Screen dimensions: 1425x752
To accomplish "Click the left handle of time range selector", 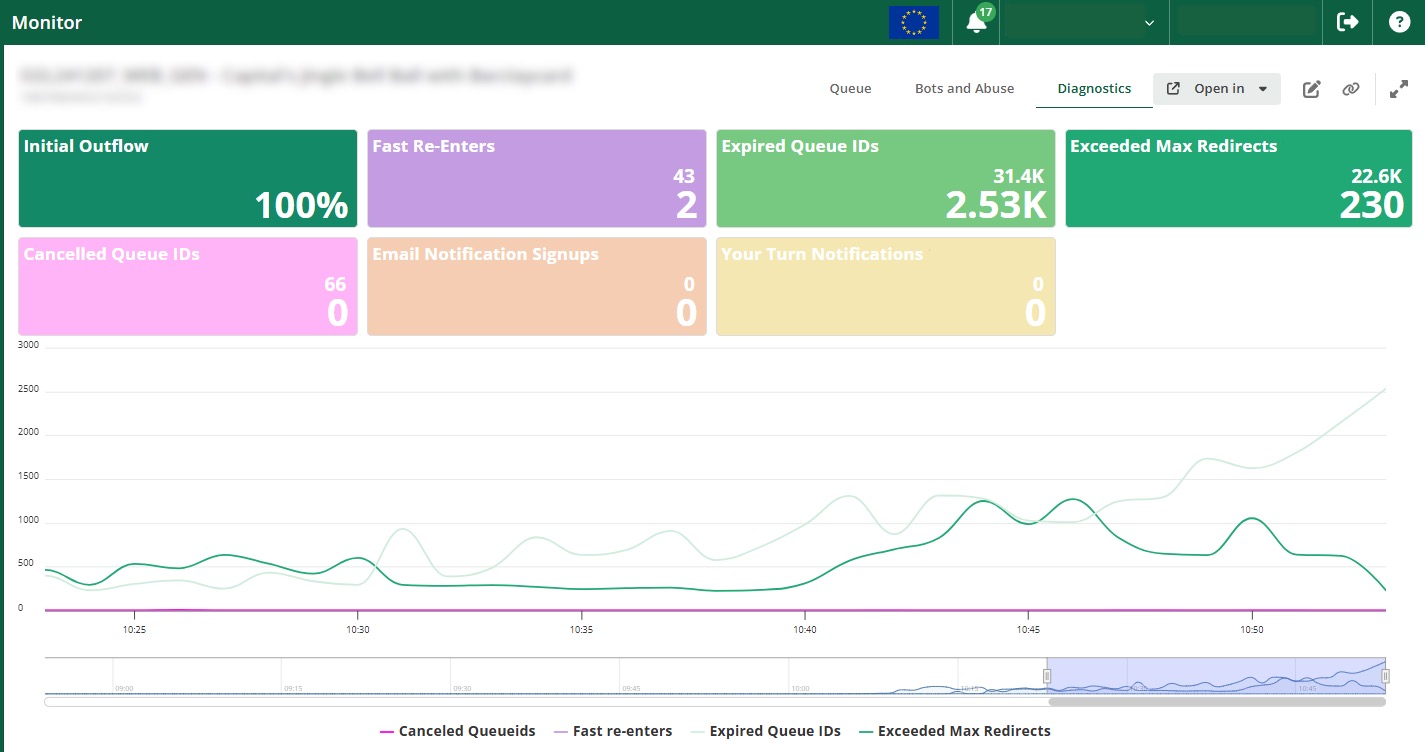I will (x=1047, y=676).
